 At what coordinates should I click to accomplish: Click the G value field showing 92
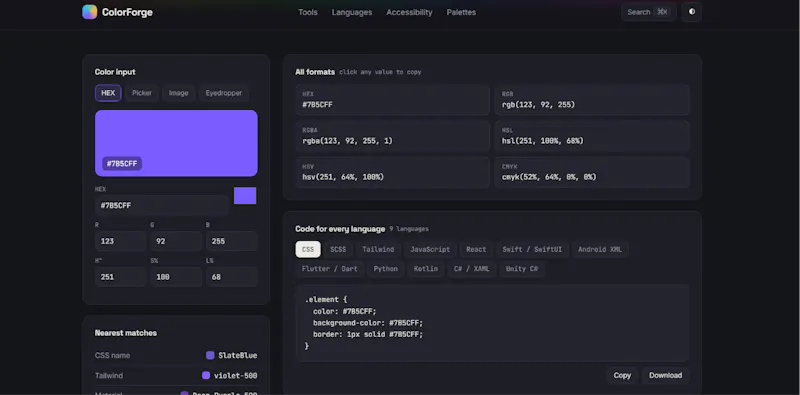[x=176, y=241]
